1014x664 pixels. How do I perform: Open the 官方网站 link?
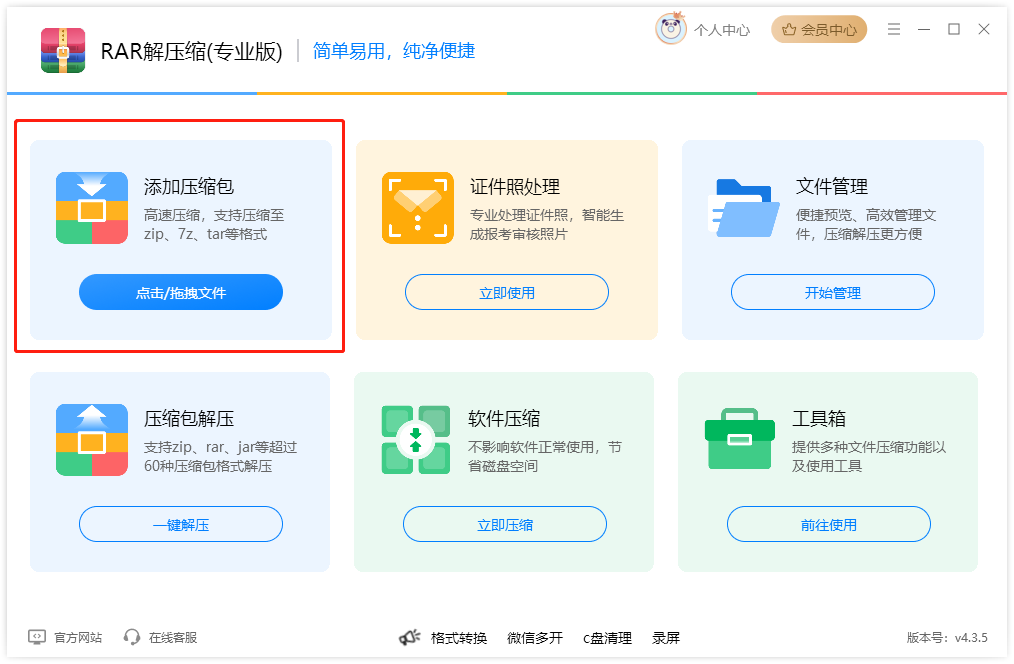(x=66, y=637)
